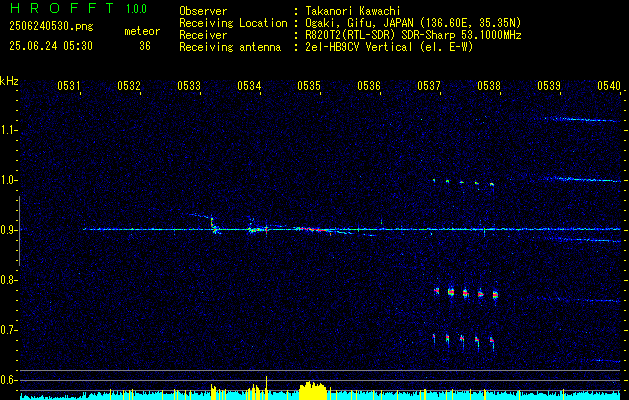Click the meteor label

pos(142,31)
